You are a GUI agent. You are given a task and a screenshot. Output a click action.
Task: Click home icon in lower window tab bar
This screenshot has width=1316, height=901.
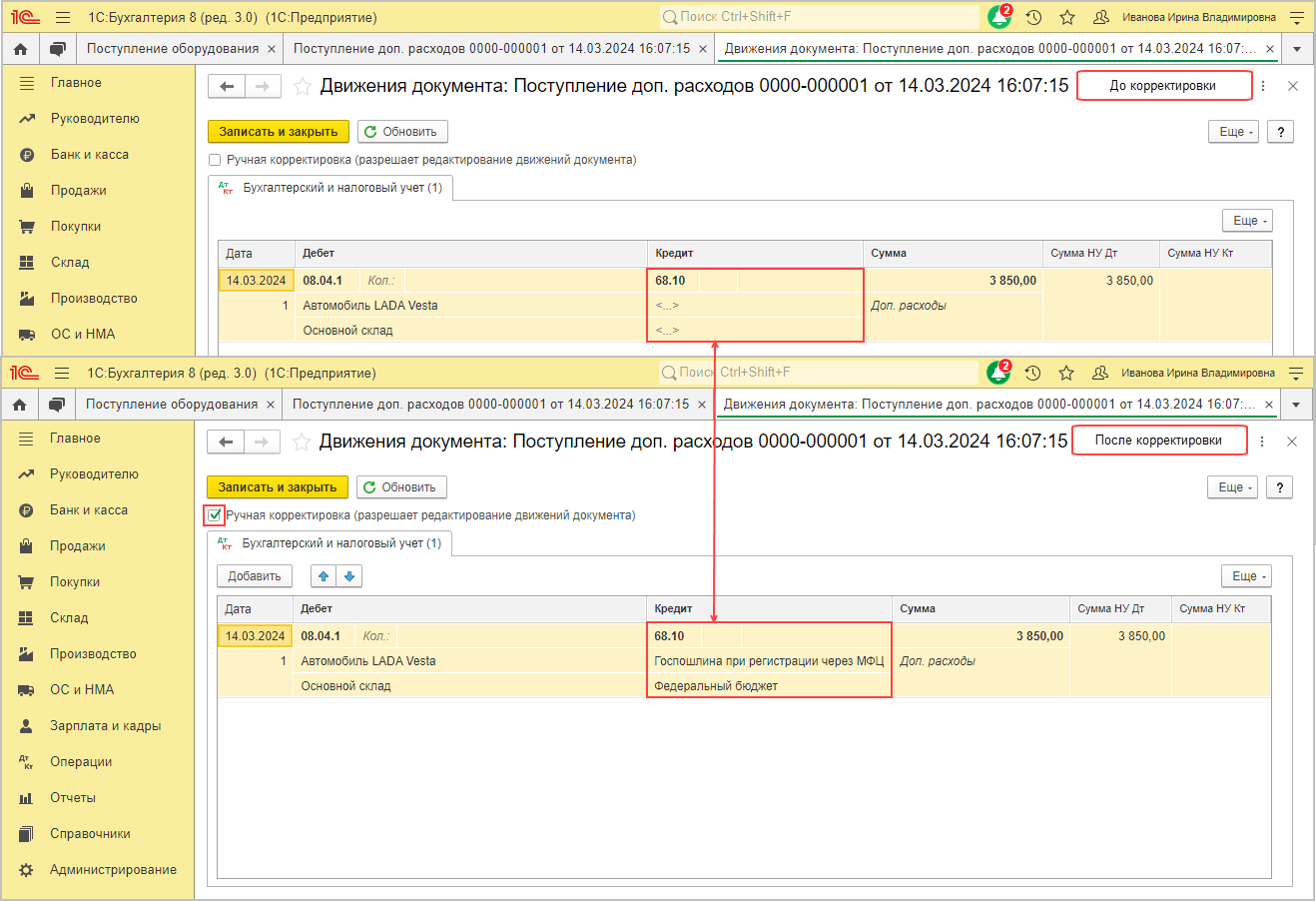coord(20,405)
